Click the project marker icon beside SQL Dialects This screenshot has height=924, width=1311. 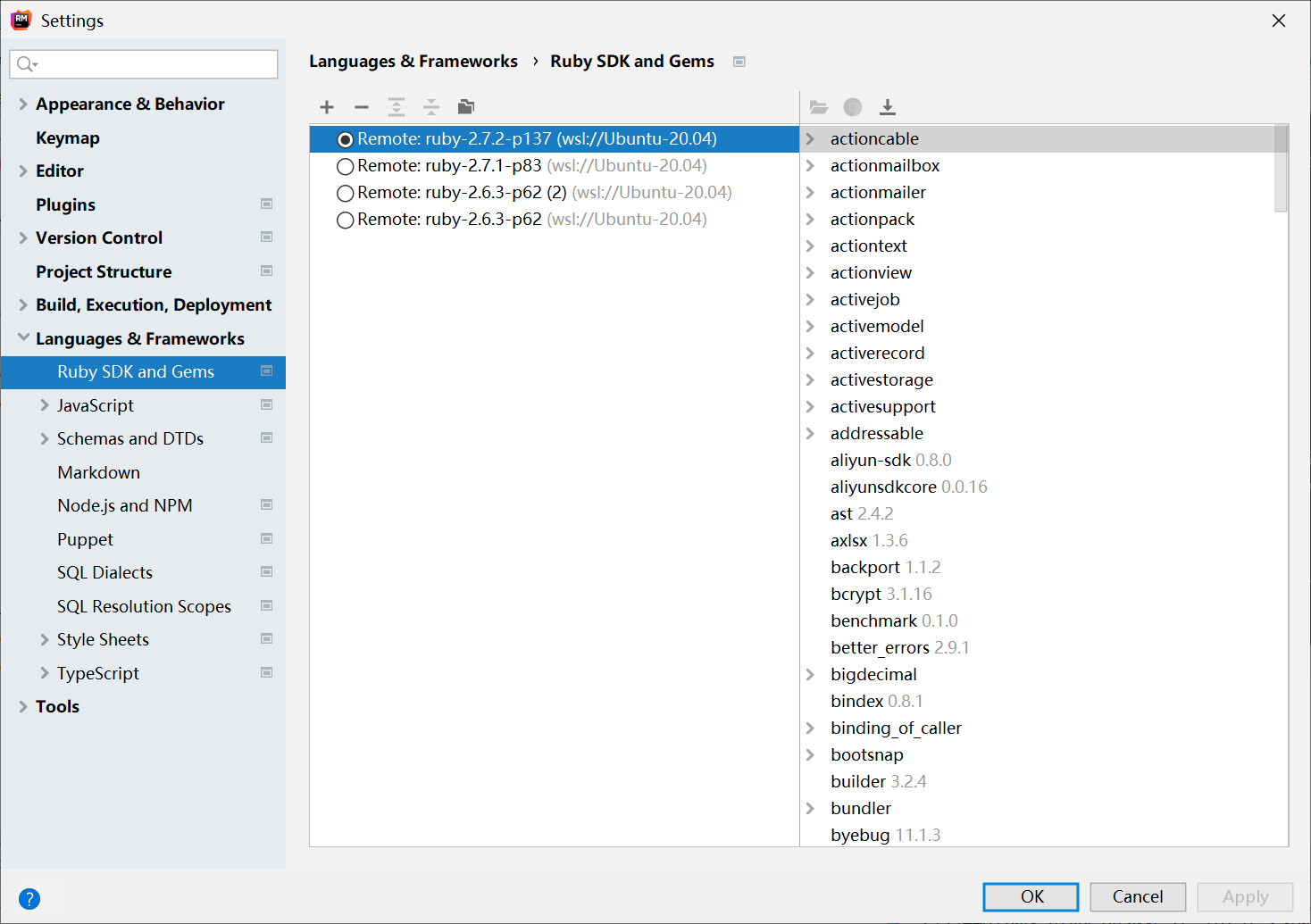click(x=266, y=571)
